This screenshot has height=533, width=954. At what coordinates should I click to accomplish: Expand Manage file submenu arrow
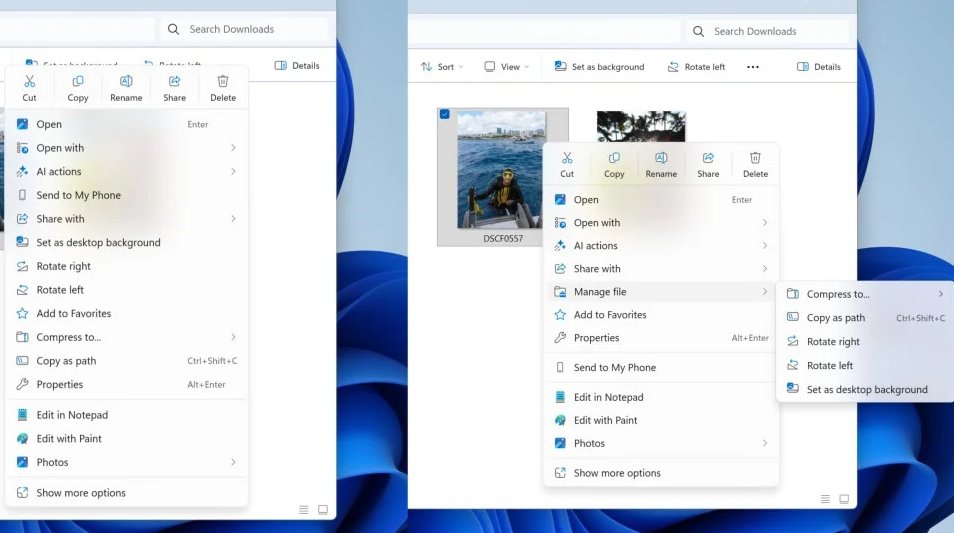(765, 292)
